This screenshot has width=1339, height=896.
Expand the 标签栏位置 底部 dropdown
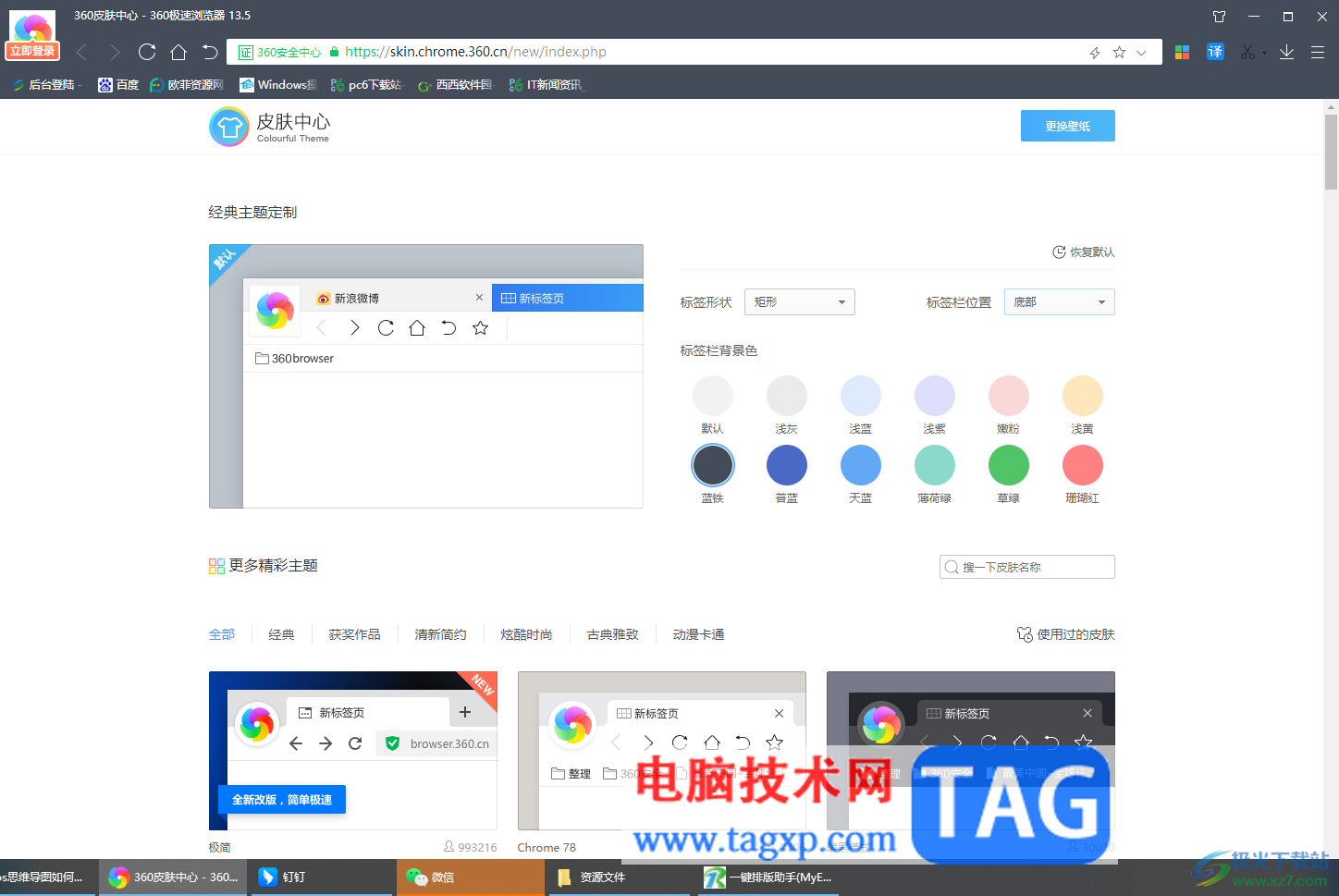[x=1060, y=302]
